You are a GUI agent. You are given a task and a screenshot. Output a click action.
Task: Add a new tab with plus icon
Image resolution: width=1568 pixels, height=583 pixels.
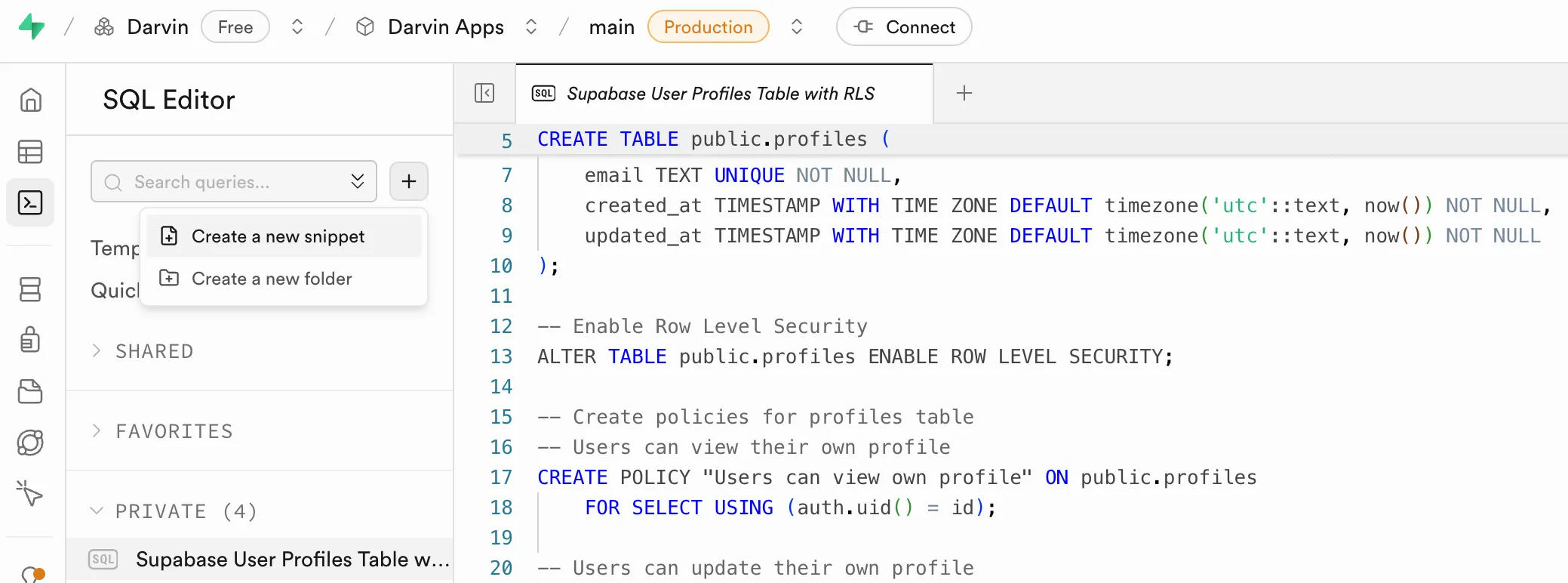964,93
